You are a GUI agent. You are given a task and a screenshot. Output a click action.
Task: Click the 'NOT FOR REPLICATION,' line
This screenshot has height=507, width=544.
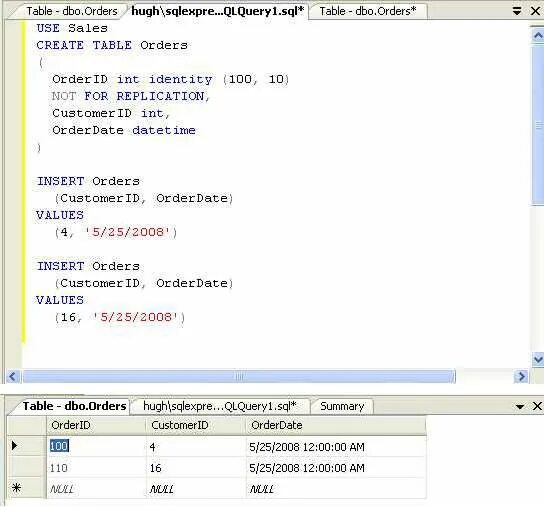pyautogui.click(x=131, y=96)
